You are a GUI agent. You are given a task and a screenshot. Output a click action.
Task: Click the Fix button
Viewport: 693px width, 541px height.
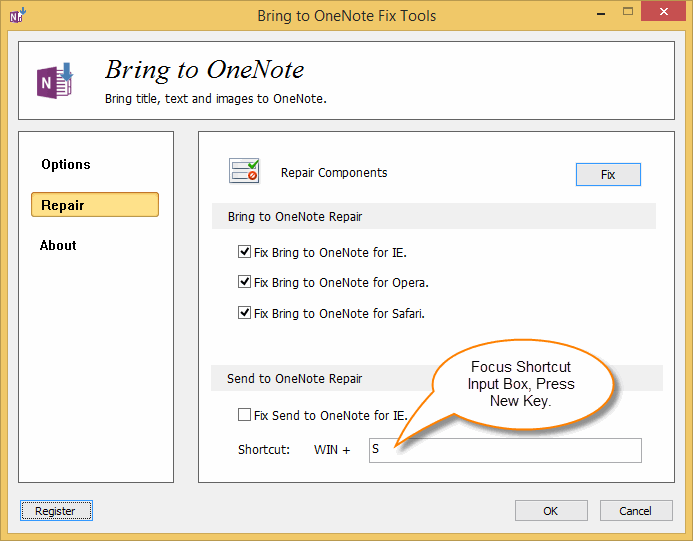608,175
